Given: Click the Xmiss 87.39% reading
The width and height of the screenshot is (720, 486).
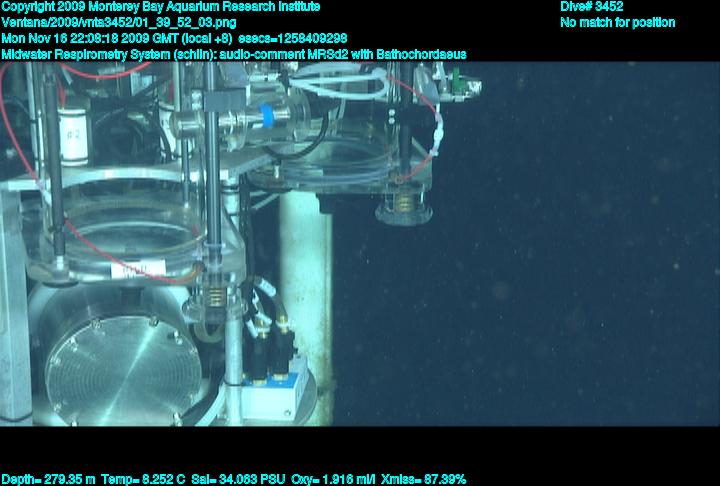Looking at the screenshot, I should (426, 479).
